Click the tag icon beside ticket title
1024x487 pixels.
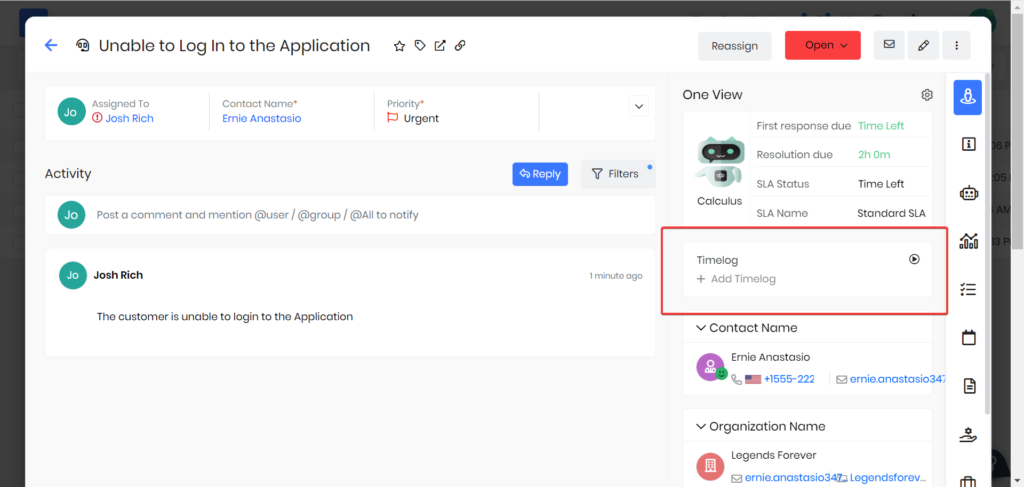(x=420, y=46)
